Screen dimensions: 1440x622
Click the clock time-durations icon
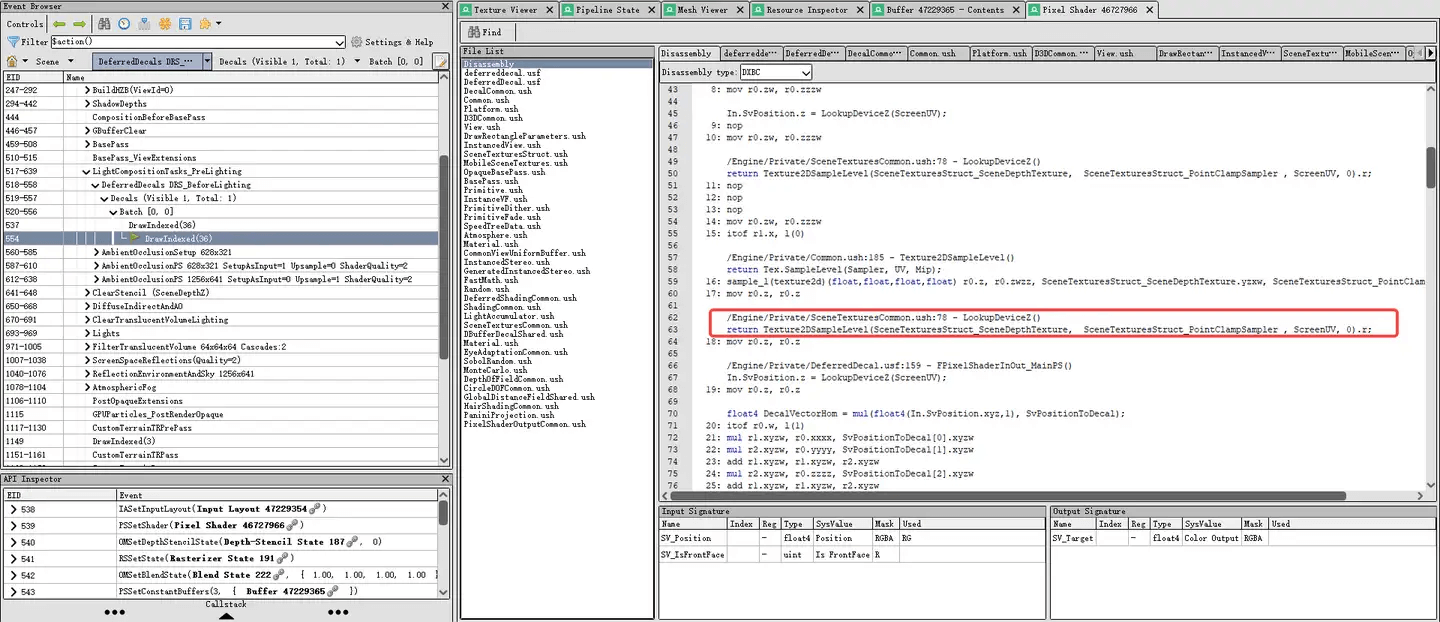click(123, 23)
